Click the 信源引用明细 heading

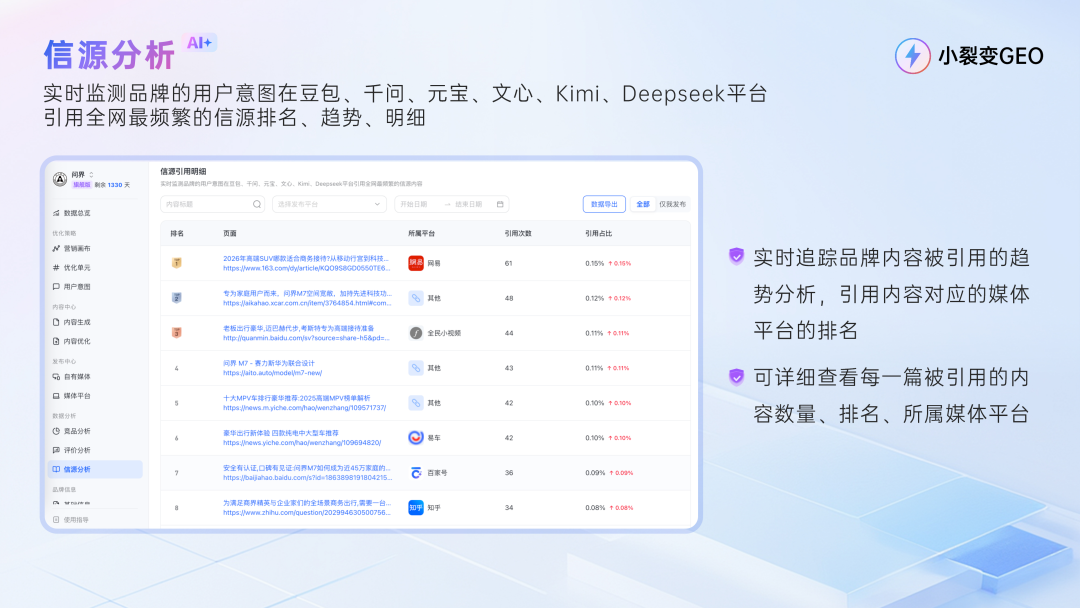click(x=183, y=171)
